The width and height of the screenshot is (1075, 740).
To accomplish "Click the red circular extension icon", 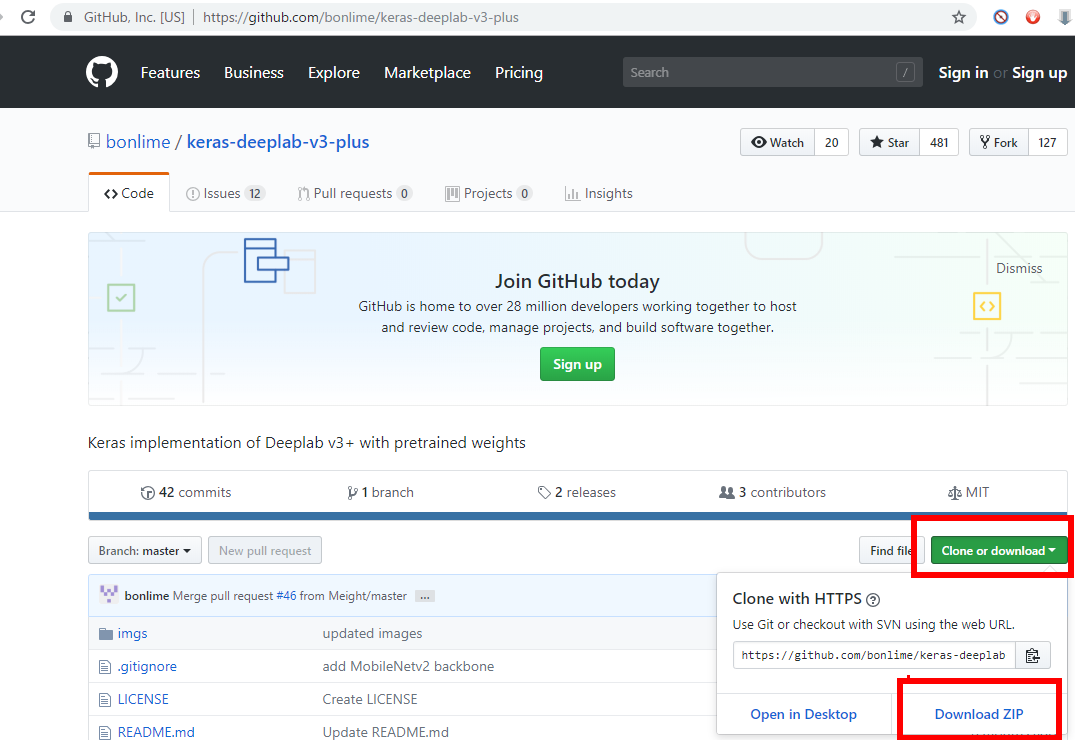I will click(1032, 17).
